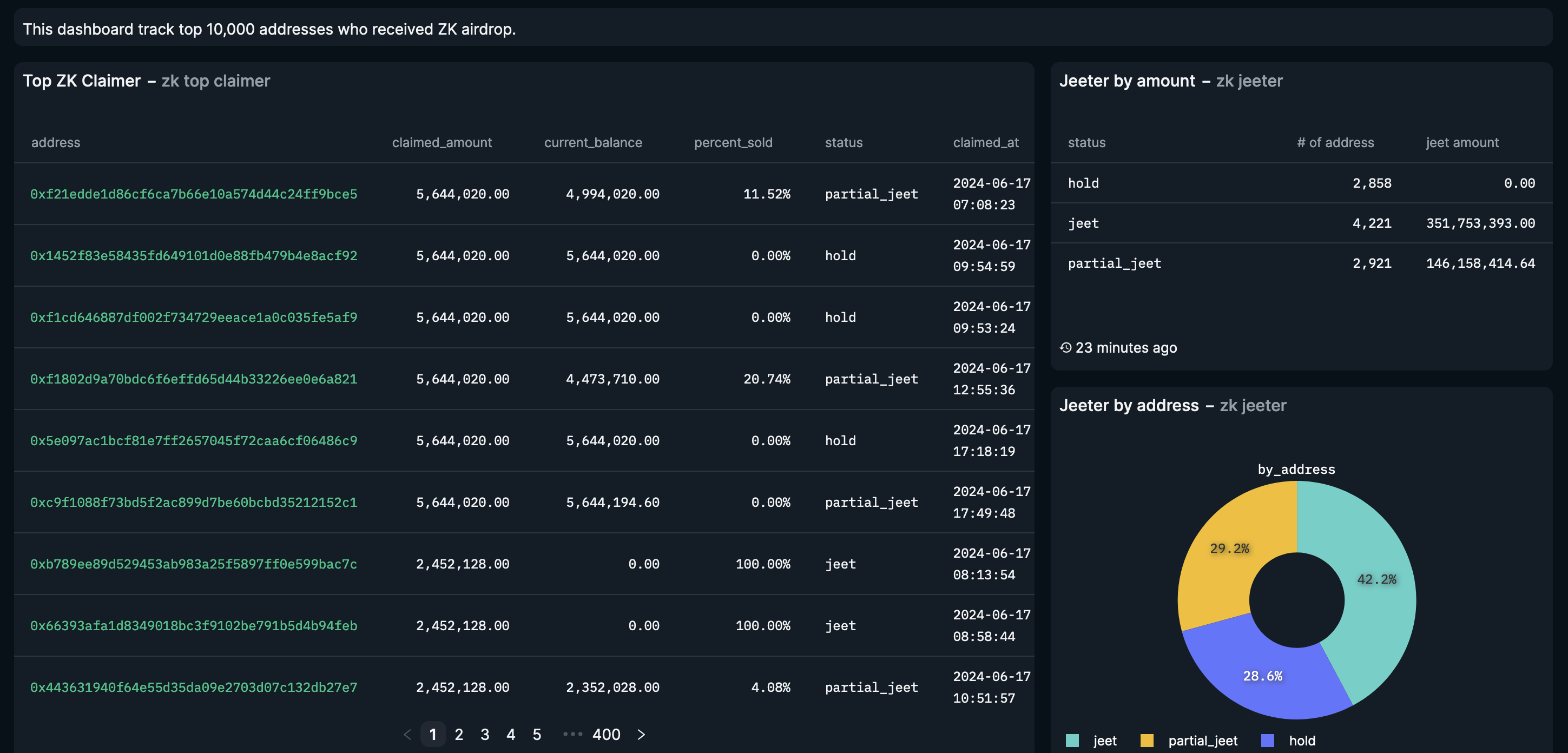Toggle partial_jeet legend yellow swatch
This screenshot has height=753, width=1568.
coord(1147,740)
